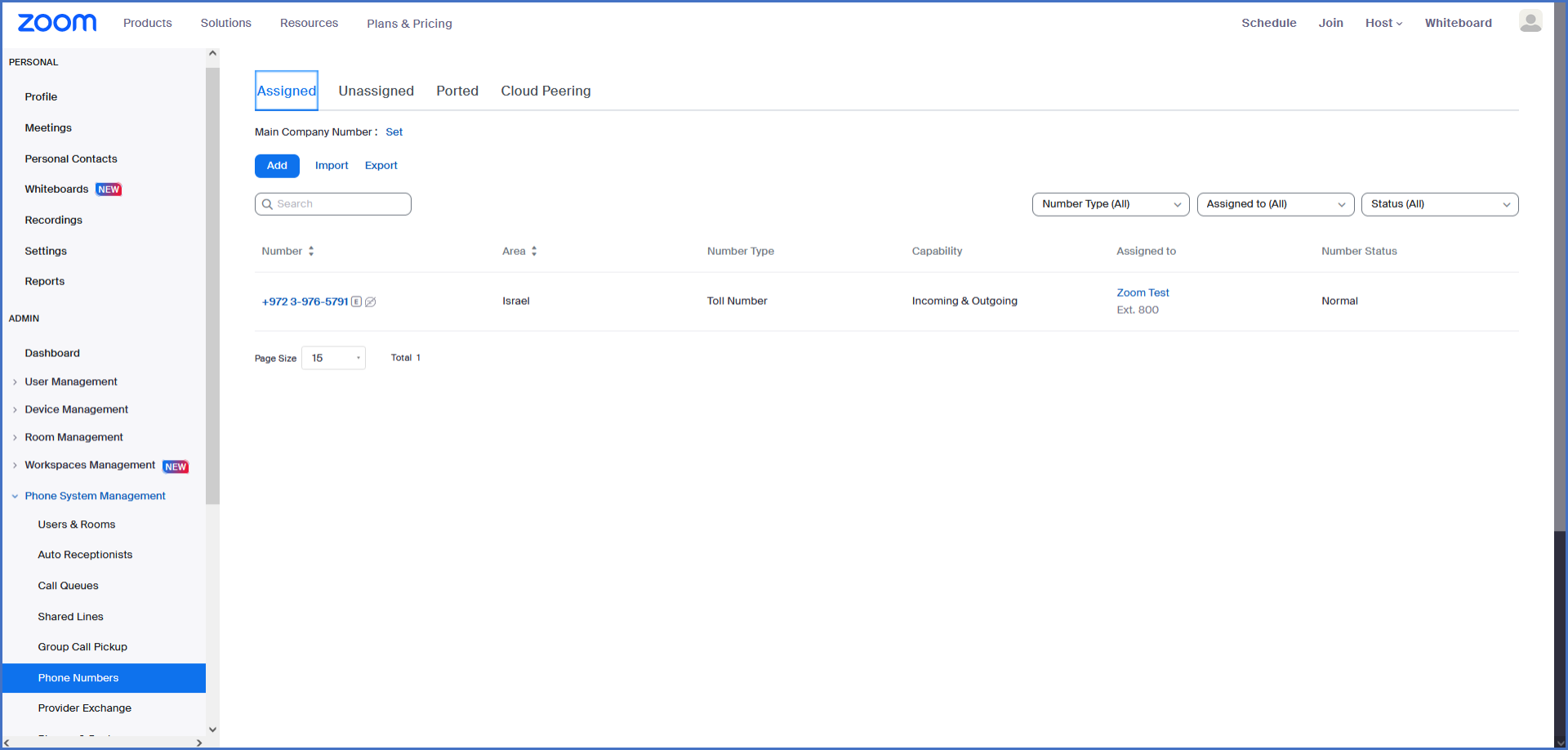
Task: Click the blue Add button
Action: (x=277, y=166)
